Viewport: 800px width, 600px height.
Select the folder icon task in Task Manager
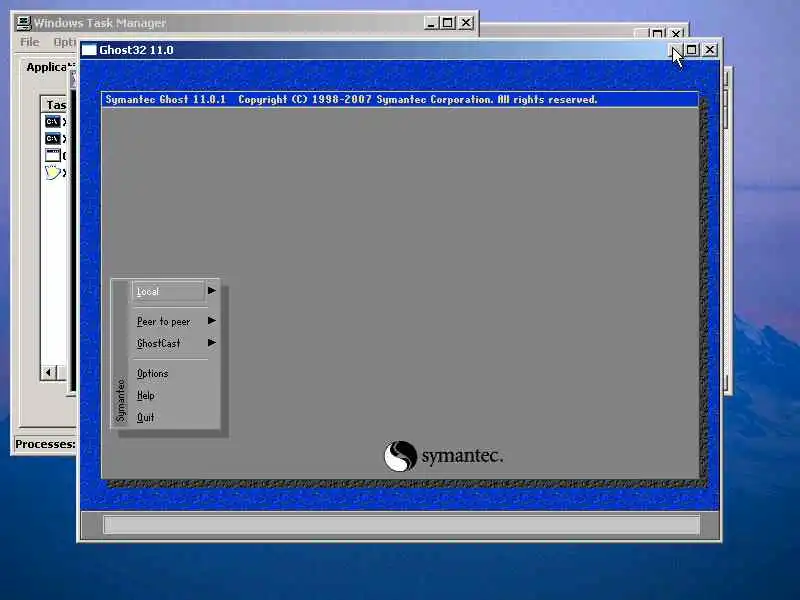pyautogui.click(x=53, y=172)
